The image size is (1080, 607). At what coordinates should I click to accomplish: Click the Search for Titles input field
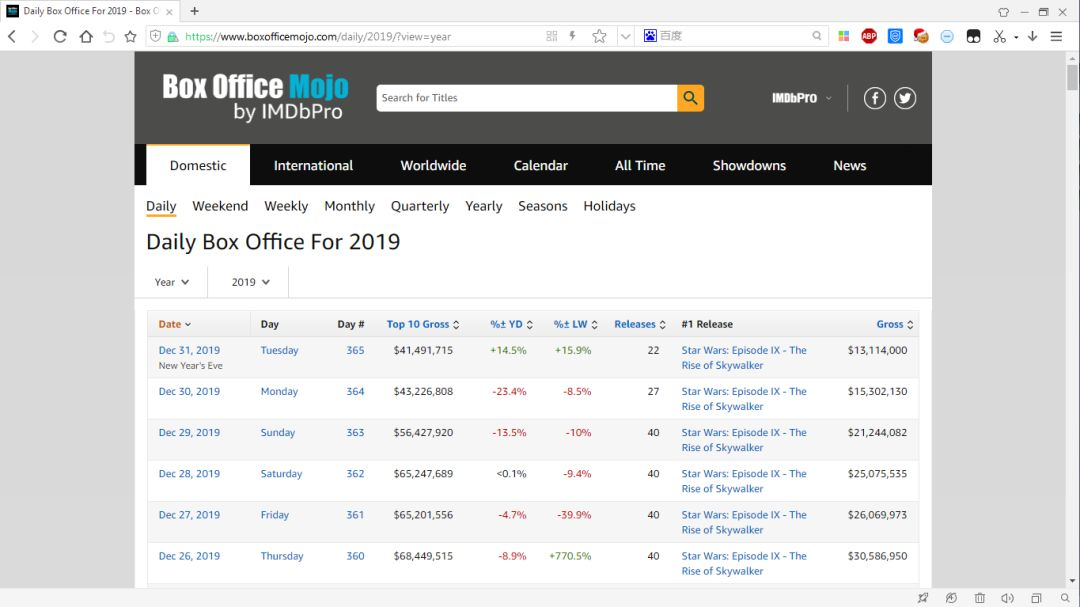click(x=526, y=98)
